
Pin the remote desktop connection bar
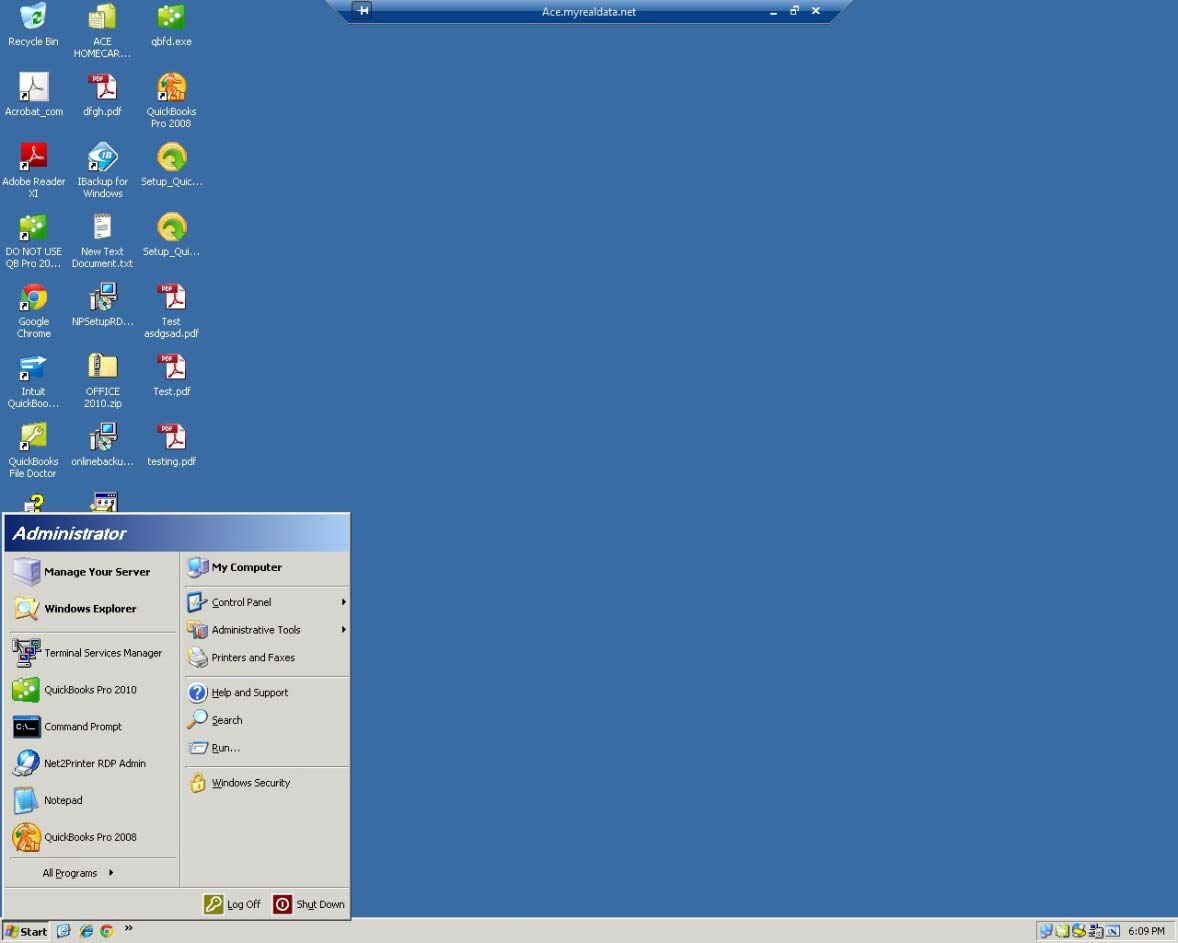tap(362, 11)
